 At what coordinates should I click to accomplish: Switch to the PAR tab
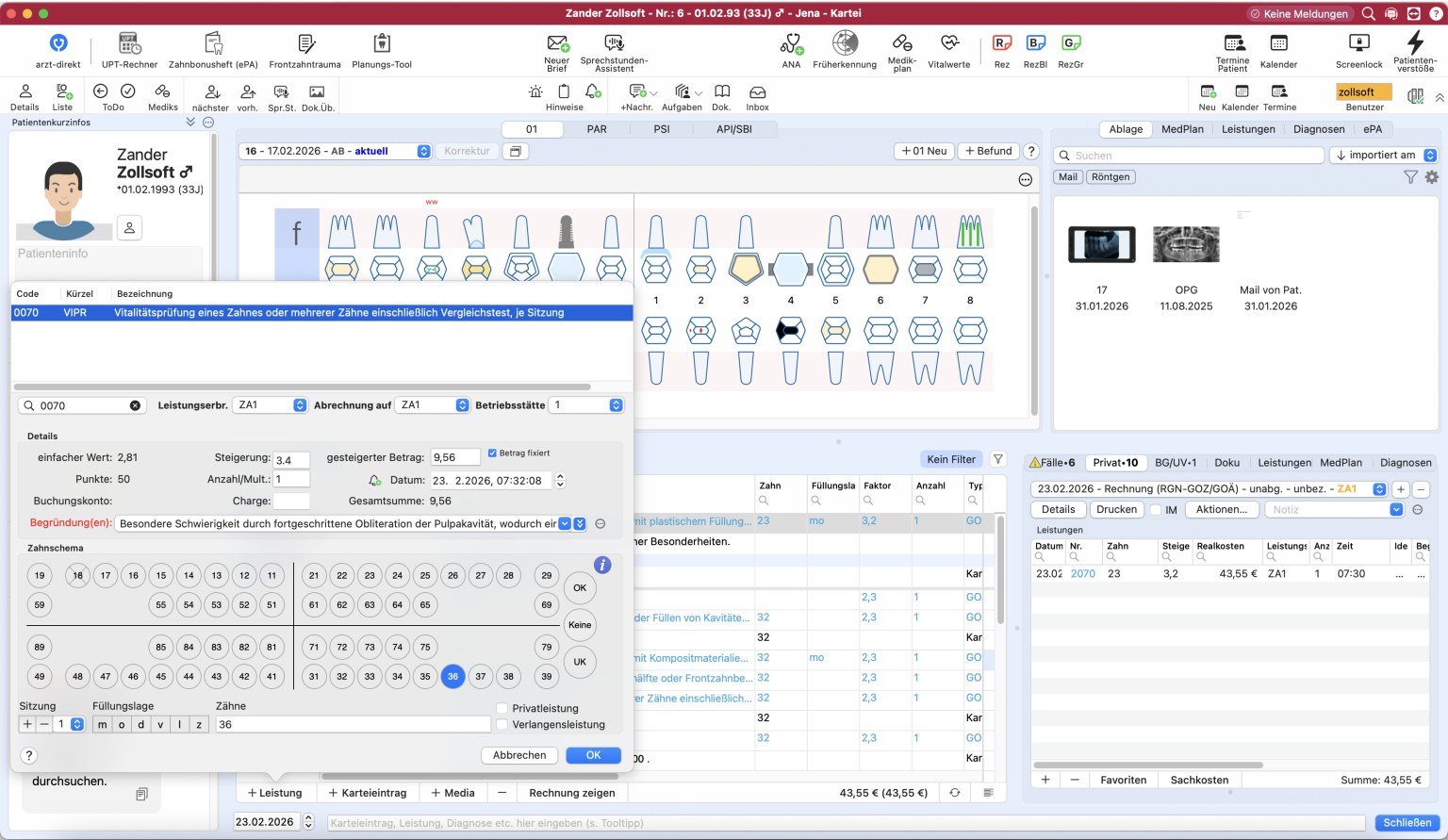pos(597,129)
